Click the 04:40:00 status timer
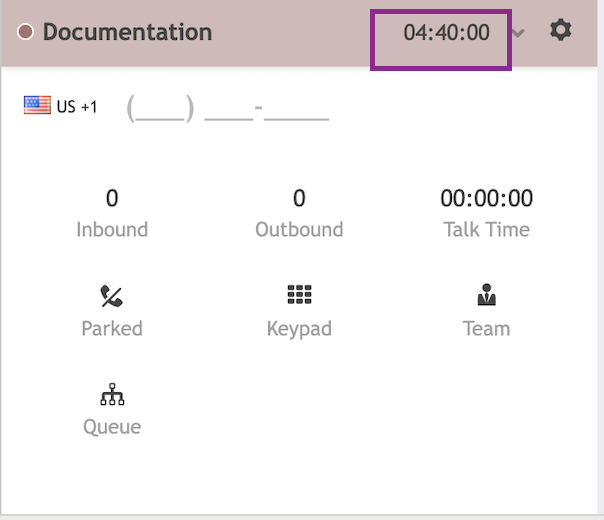Image resolution: width=604 pixels, height=520 pixels. 446,32
